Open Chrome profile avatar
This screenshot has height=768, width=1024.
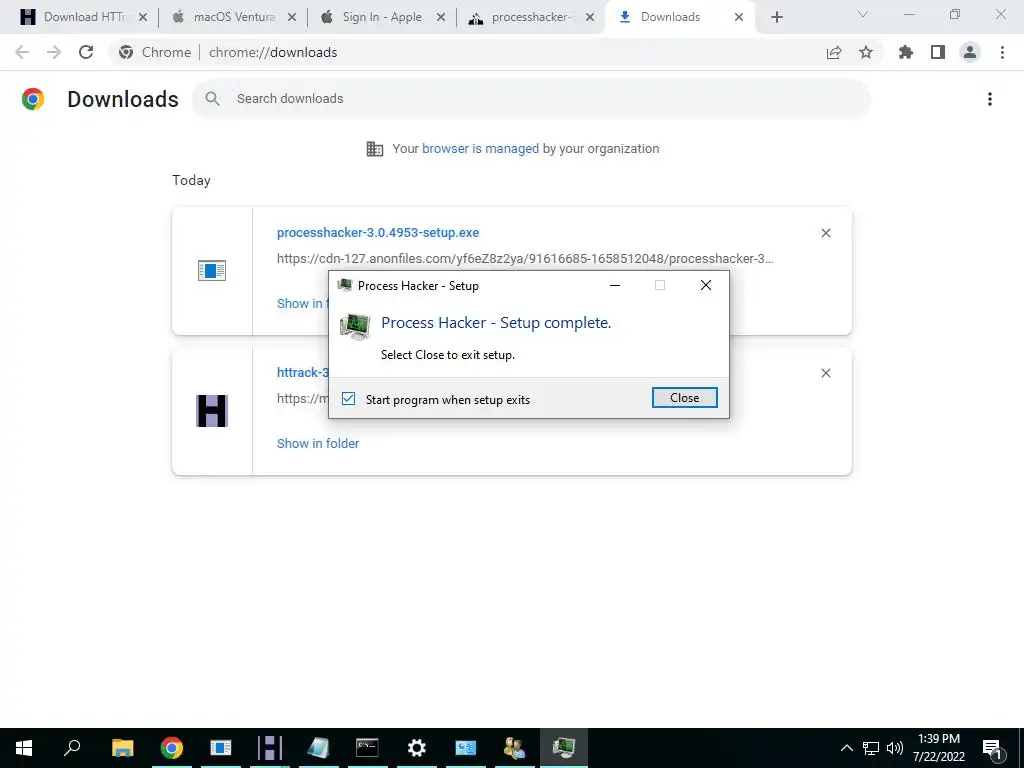[970, 52]
